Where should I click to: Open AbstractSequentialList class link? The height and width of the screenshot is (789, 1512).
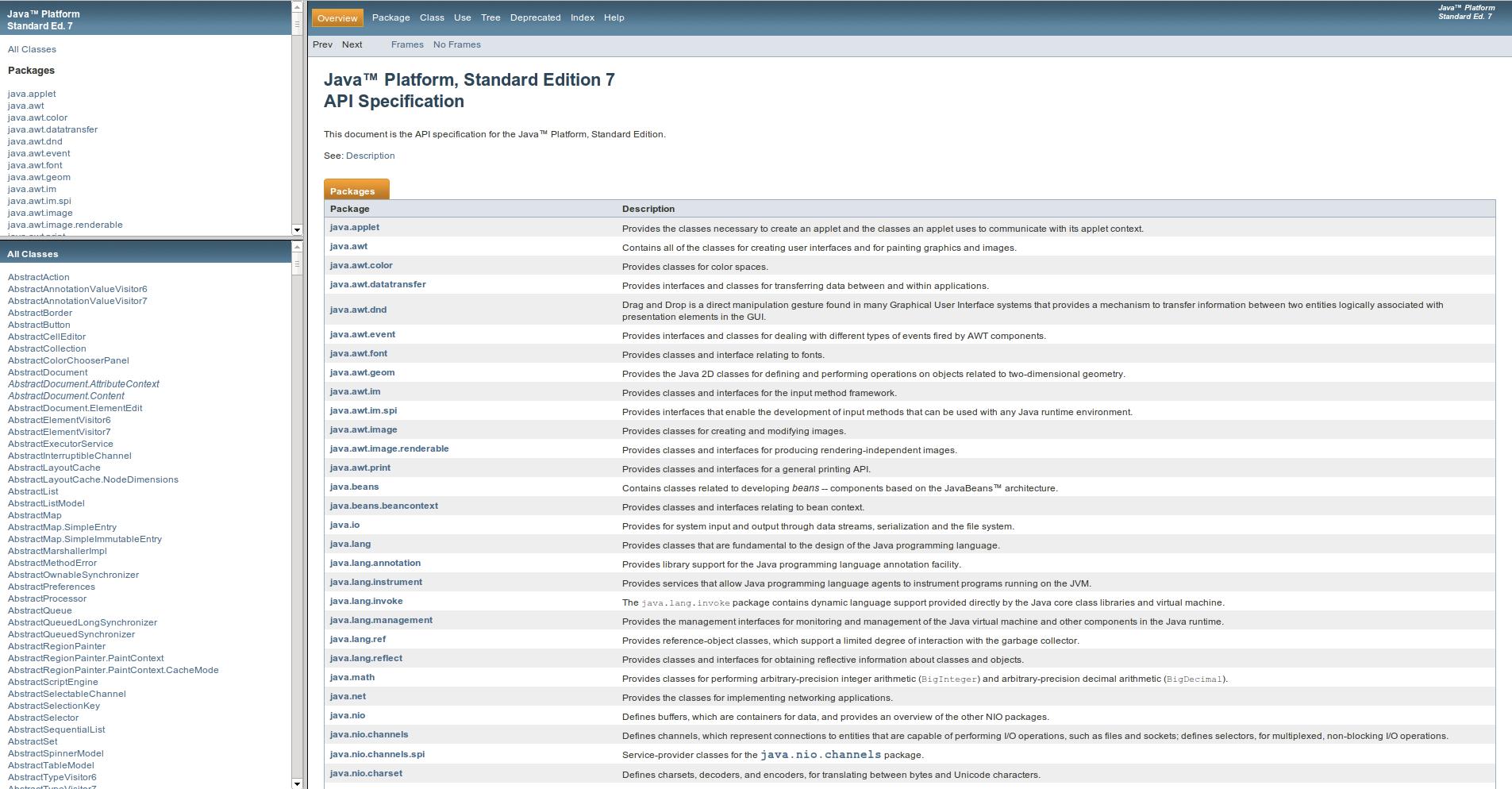point(56,729)
